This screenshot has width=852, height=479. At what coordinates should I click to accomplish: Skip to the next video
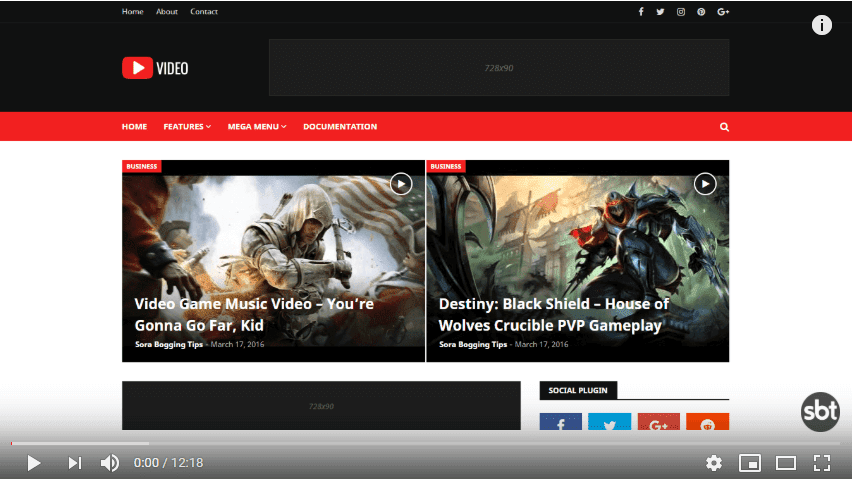tap(74, 463)
